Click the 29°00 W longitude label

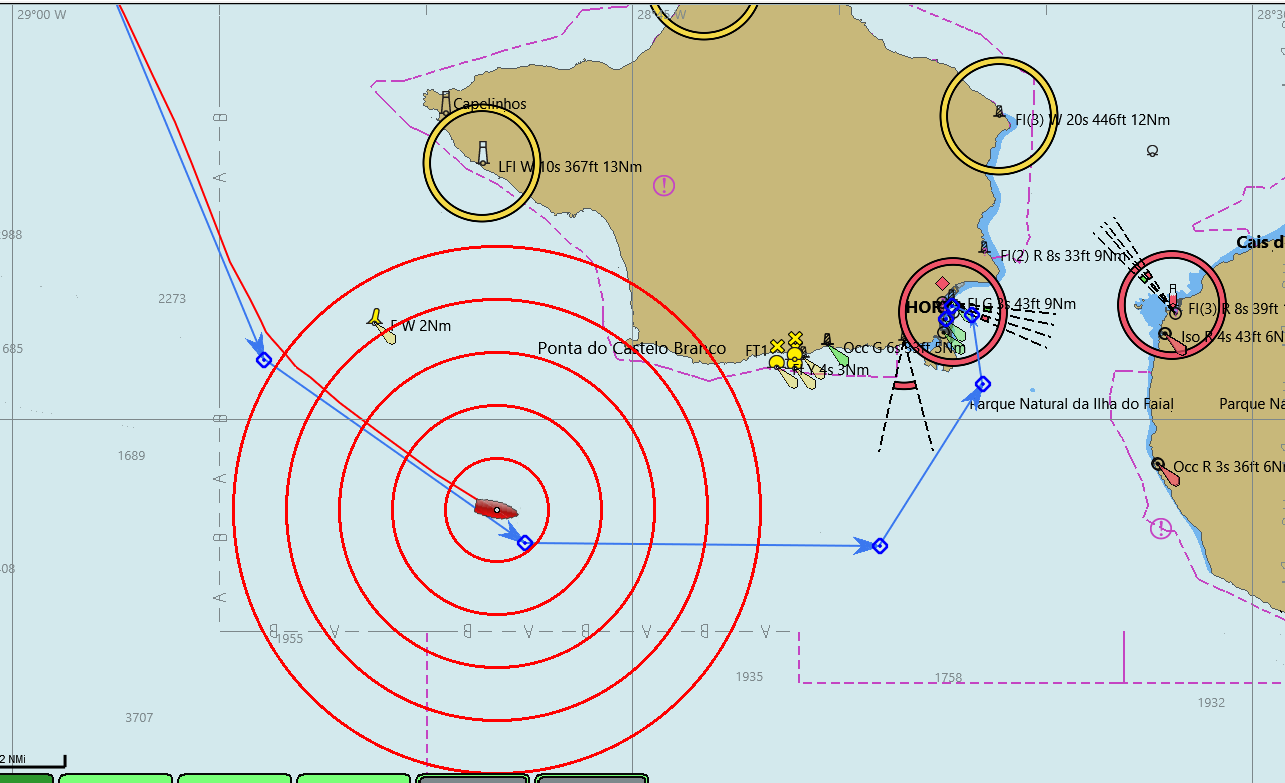(42, 15)
